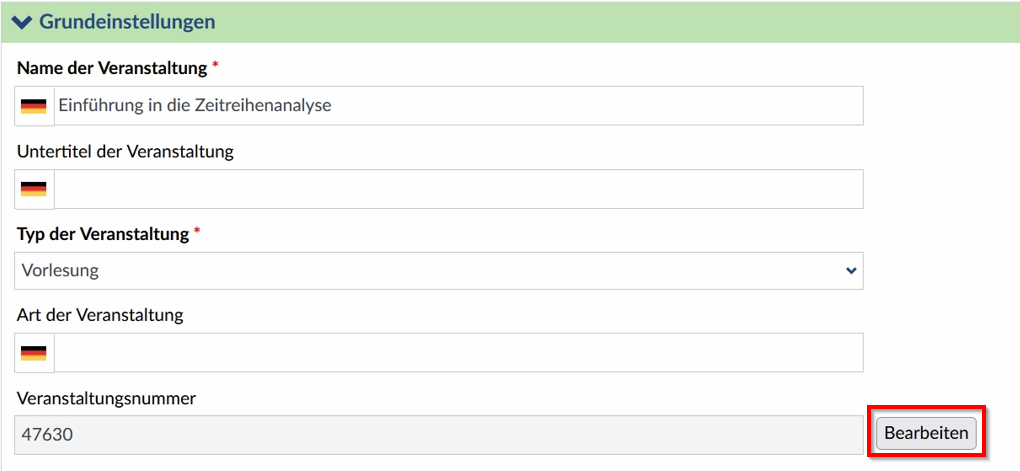Collapse Grundeinstellungen with the chevron icon
Viewport: 1020px width, 471px height.
coord(21,21)
